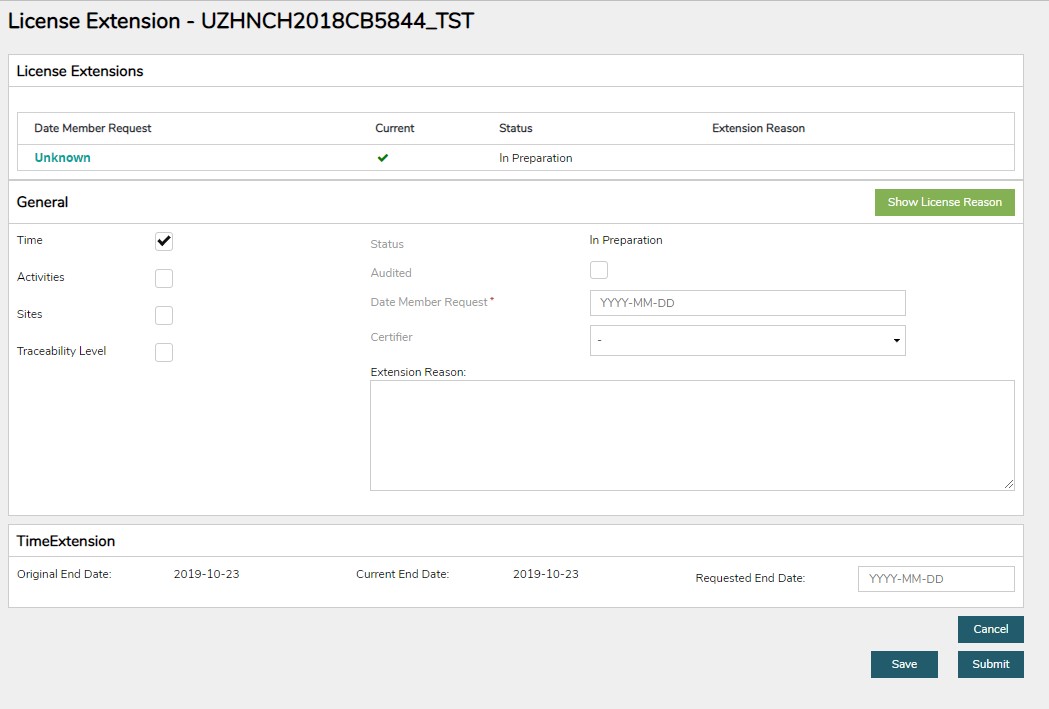This screenshot has height=709, width=1049.
Task: Open the Certifier dropdown
Action: (x=747, y=340)
